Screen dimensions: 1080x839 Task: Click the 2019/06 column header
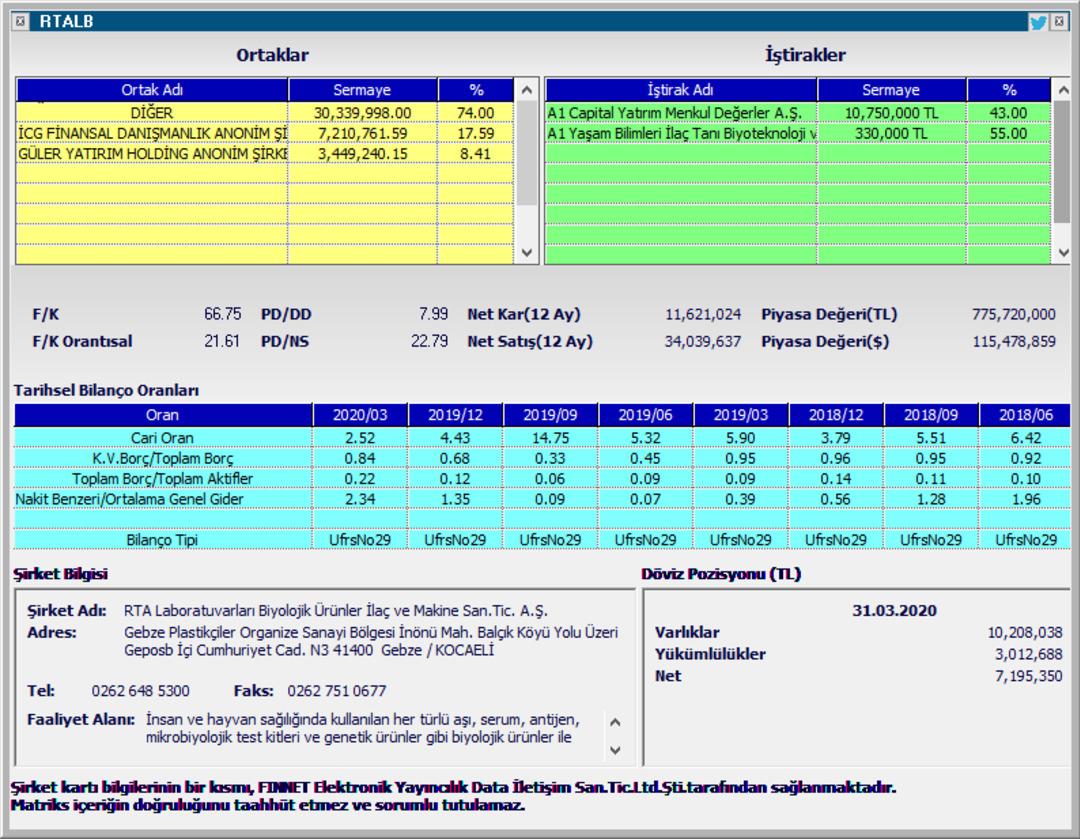coord(645,415)
